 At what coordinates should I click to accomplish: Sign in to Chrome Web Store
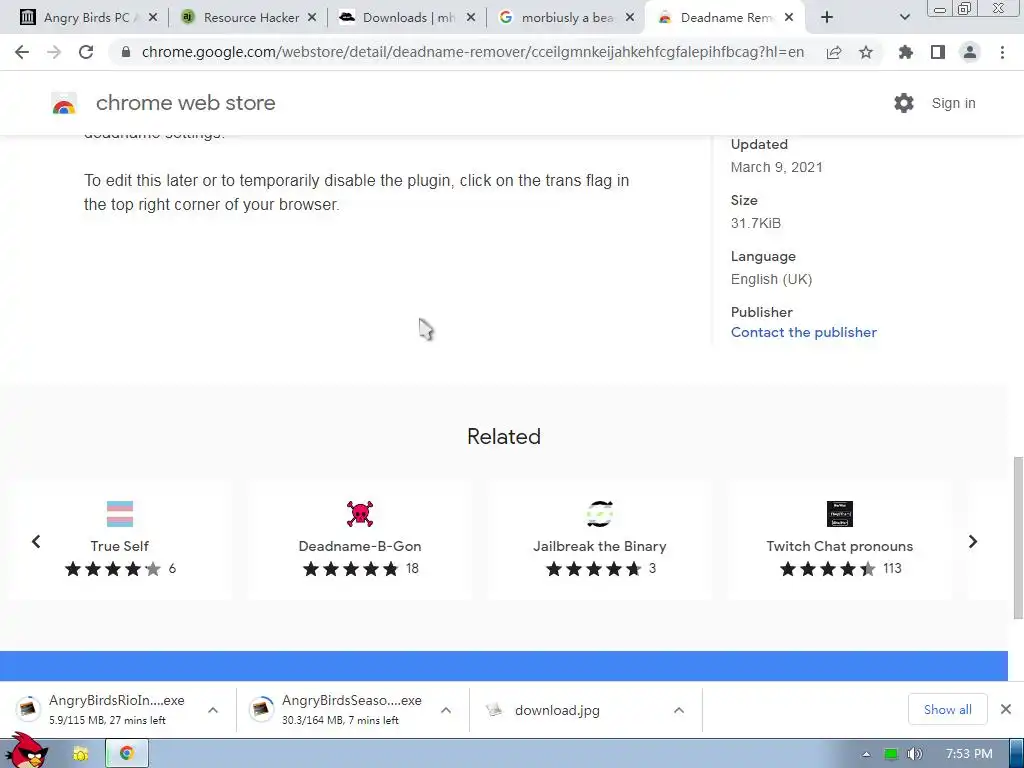(953, 103)
